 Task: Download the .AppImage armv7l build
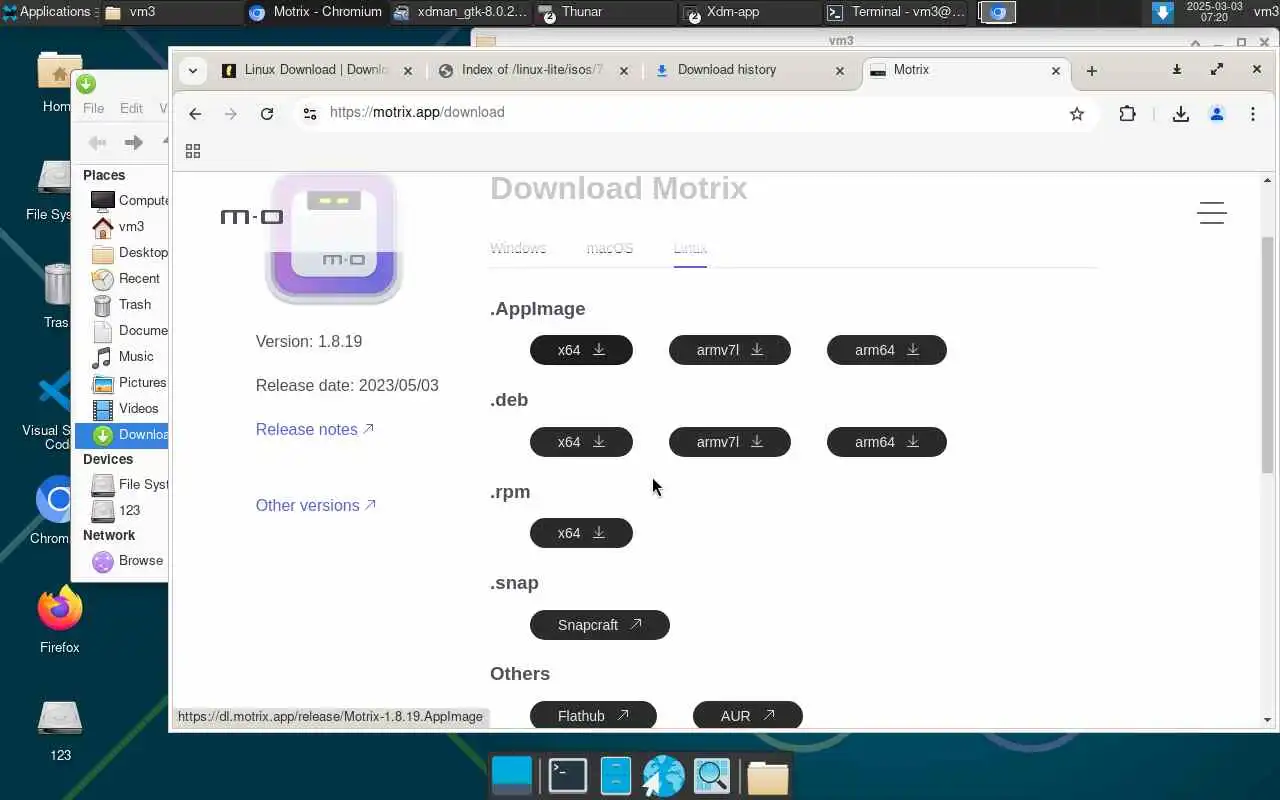(x=729, y=350)
